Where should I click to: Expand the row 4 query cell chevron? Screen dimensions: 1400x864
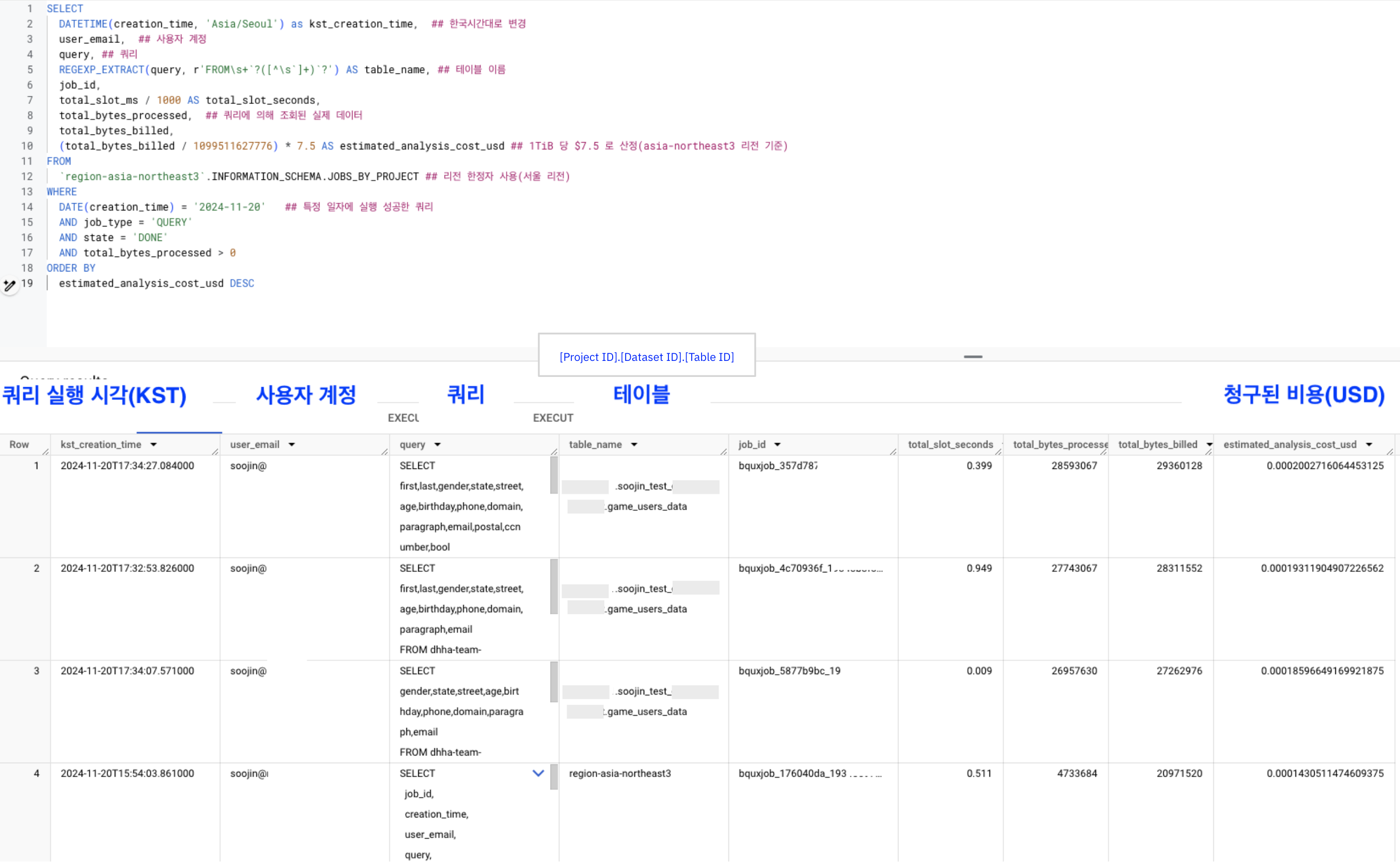click(x=538, y=773)
